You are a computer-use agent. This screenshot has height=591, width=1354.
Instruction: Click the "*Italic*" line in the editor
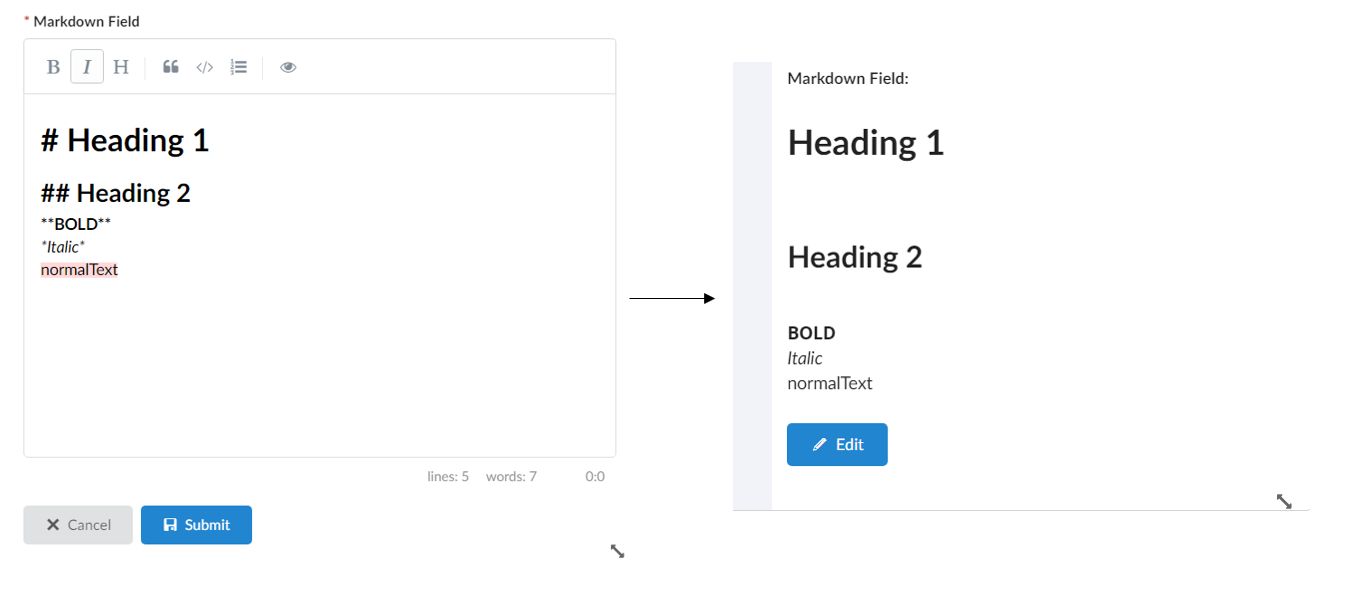click(63, 246)
